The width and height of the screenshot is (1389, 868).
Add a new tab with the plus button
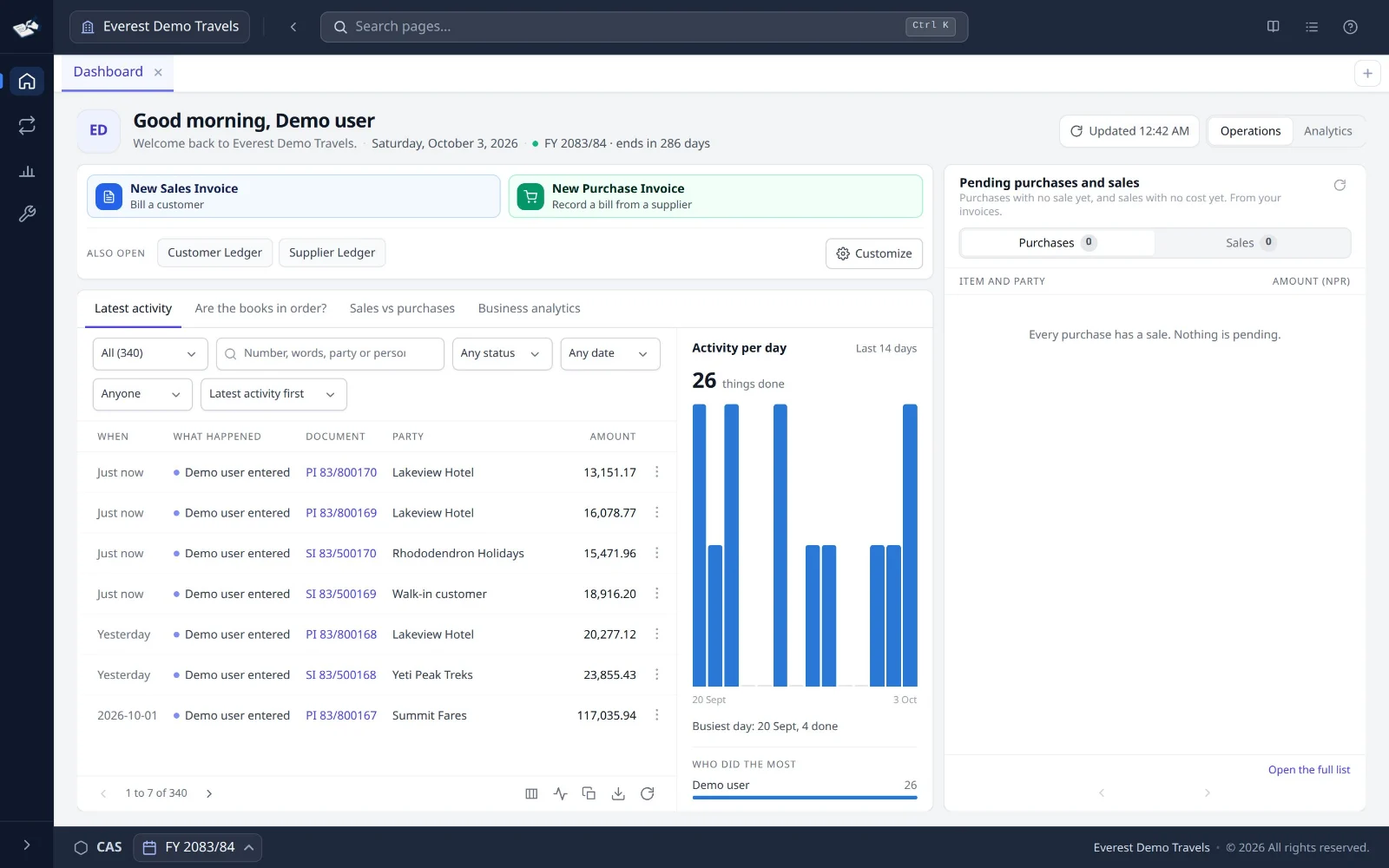pos(1367,74)
